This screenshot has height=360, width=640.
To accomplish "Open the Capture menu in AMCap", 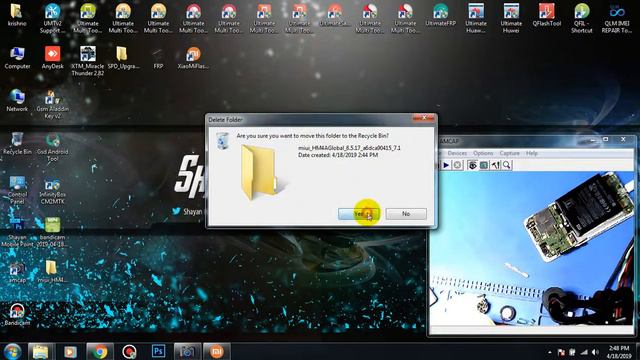I will point(509,153).
